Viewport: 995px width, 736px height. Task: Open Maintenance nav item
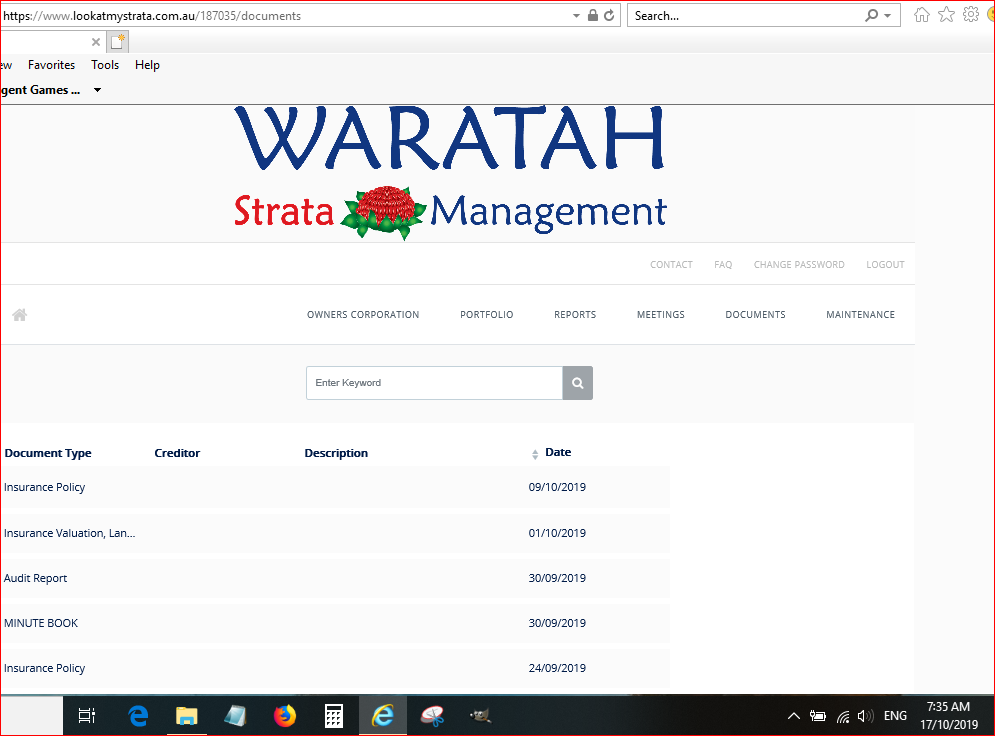[860, 315]
